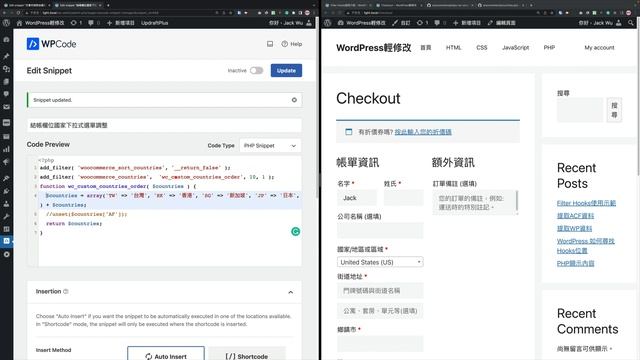Click sidebar search submit button
The height and width of the screenshot is (360, 640).
[x=614, y=110]
